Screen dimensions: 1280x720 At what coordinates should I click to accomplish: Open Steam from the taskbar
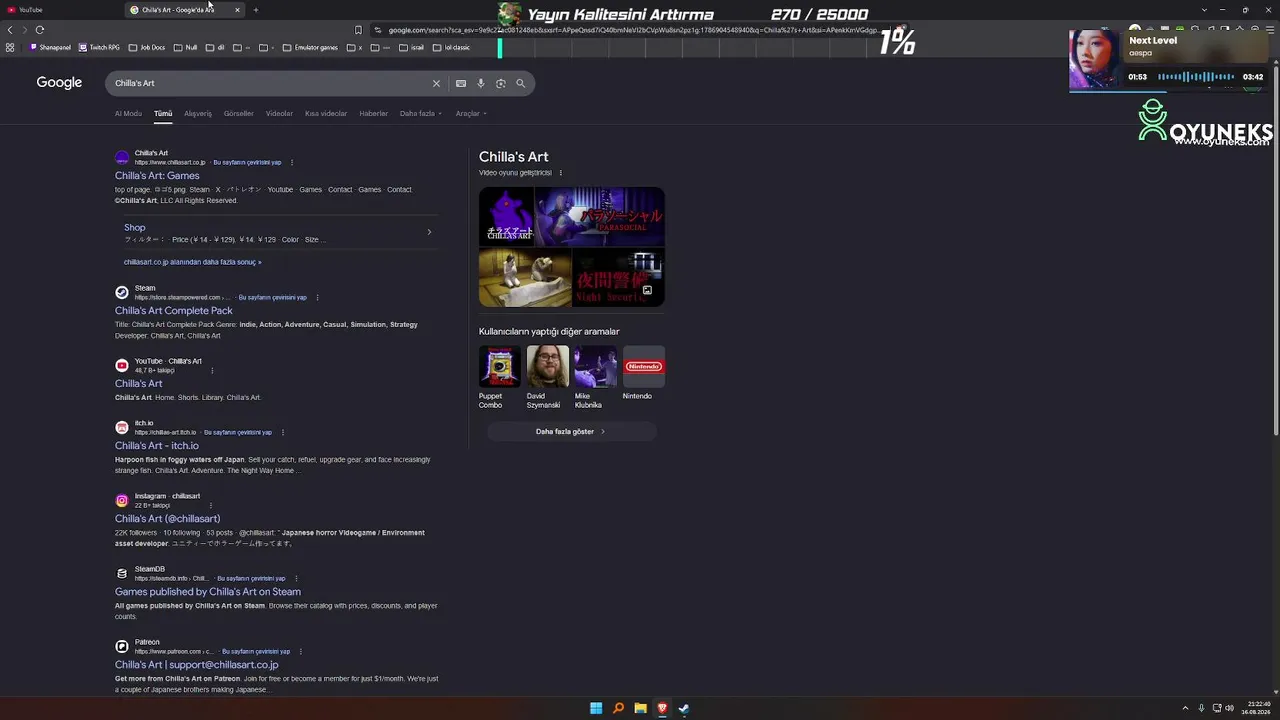684,708
